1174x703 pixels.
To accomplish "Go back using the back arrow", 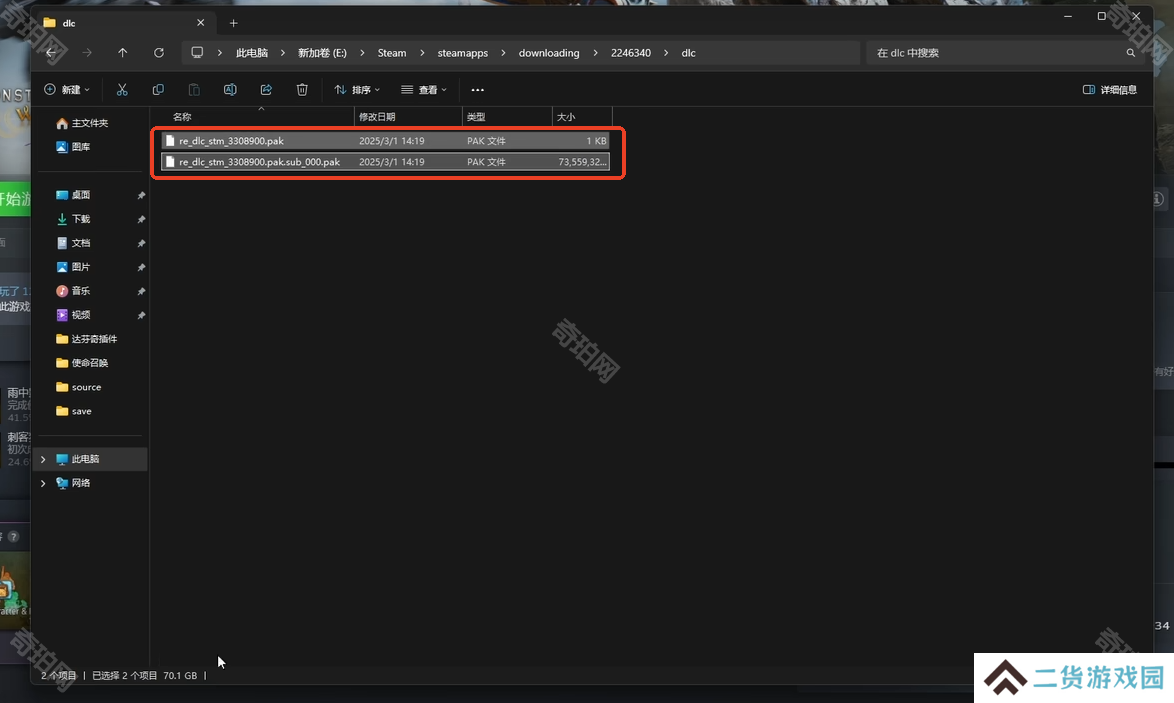I will point(51,53).
